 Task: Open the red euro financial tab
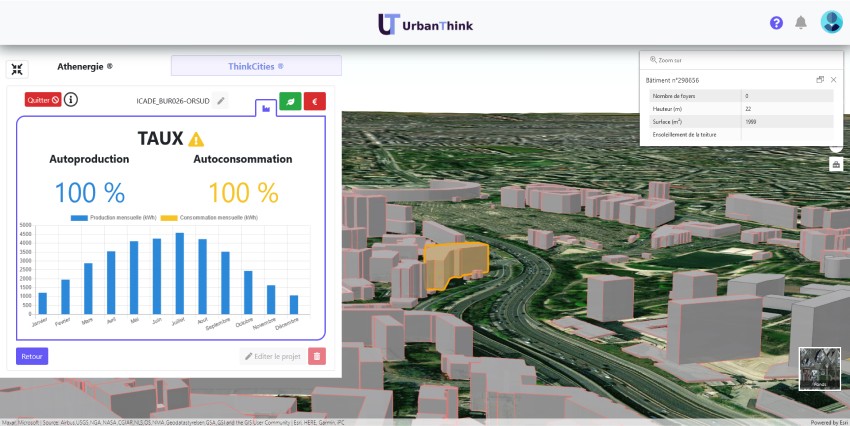(x=314, y=101)
